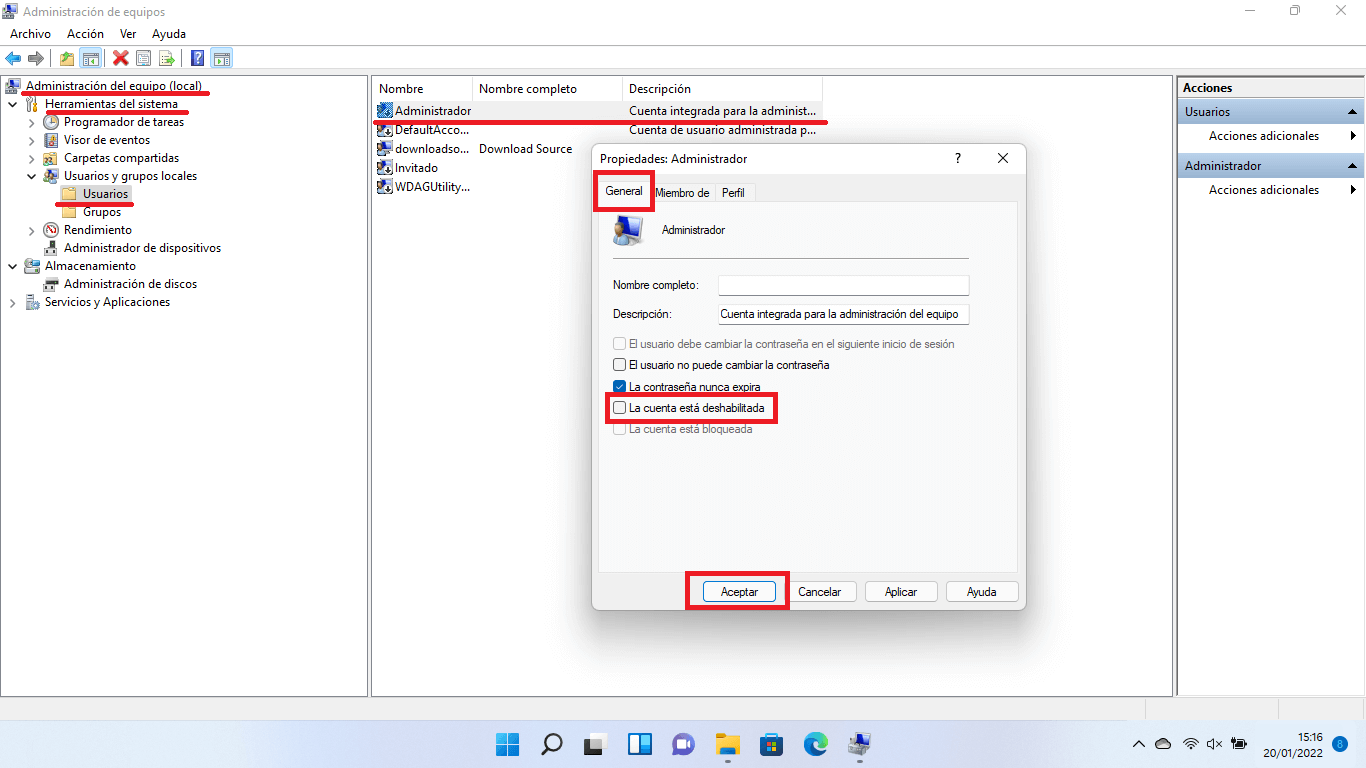Check 'La cuenta está deshabilitada'
1366x768 pixels.
(x=620, y=408)
